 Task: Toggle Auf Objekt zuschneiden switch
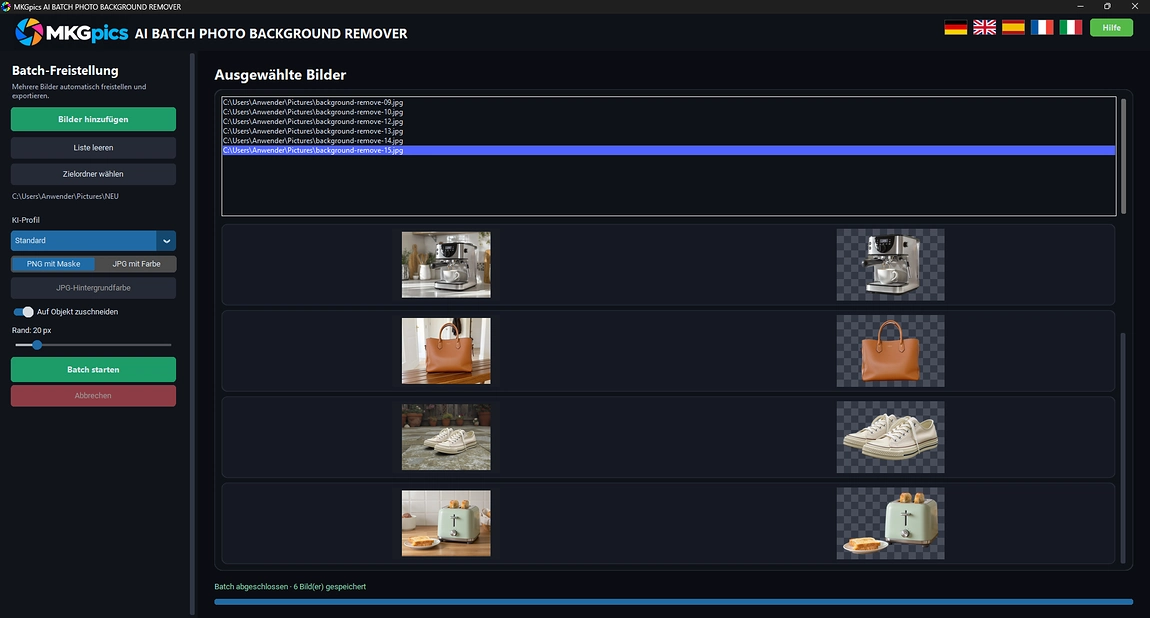point(23,312)
